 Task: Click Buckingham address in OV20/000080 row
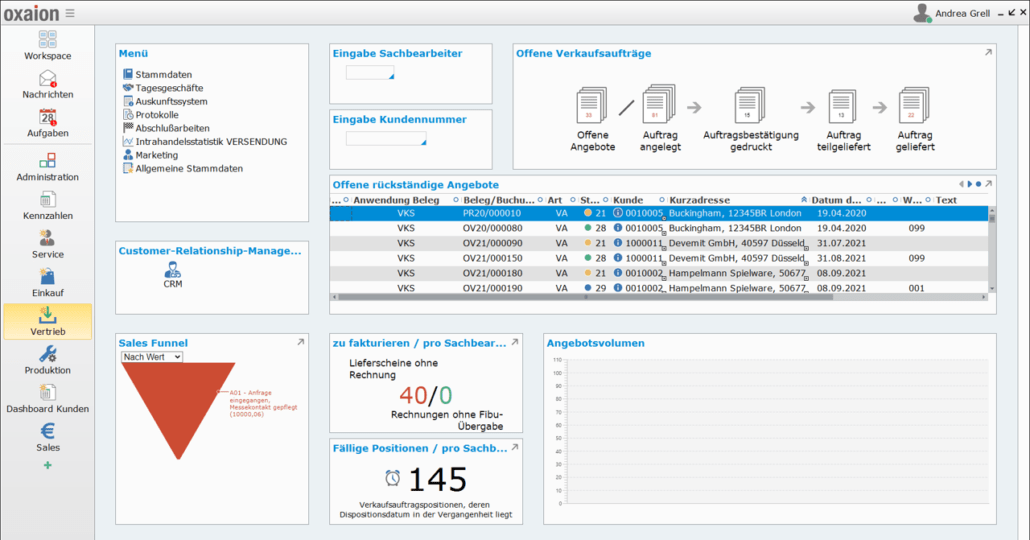point(735,228)
